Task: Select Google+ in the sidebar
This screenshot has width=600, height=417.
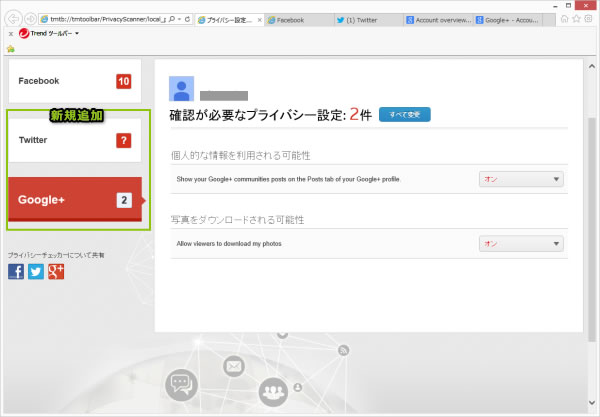Action: coord(75,199)
